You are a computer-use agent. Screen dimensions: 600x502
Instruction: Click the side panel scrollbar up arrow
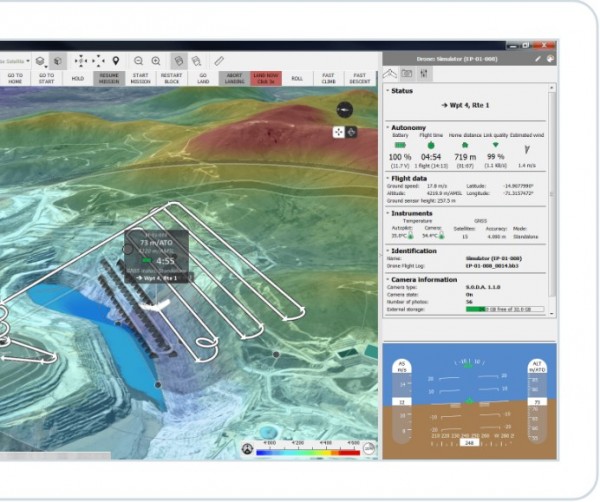click(x=551, y=88)
